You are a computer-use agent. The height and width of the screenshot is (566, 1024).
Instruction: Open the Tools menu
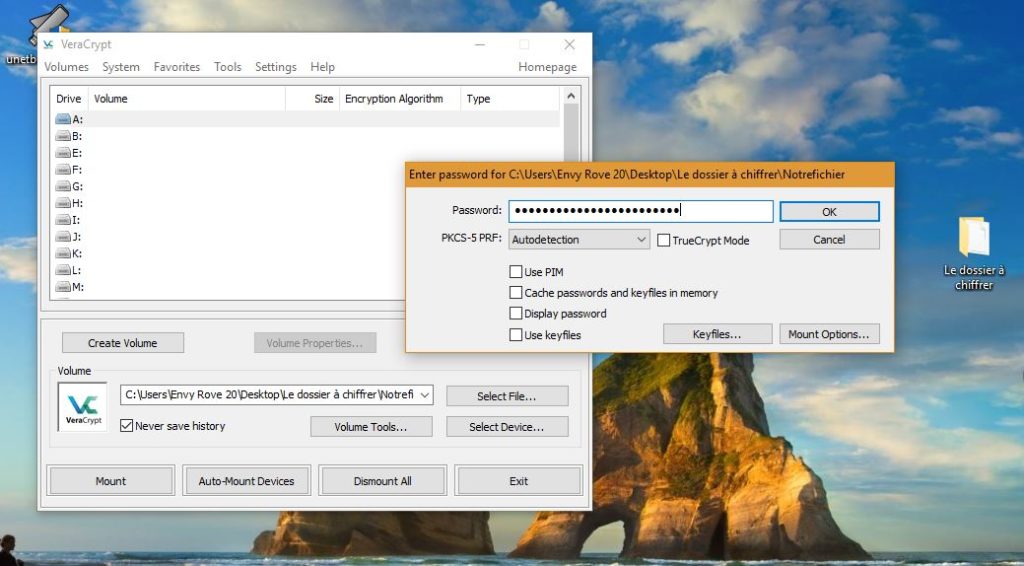tap(227, 67)
